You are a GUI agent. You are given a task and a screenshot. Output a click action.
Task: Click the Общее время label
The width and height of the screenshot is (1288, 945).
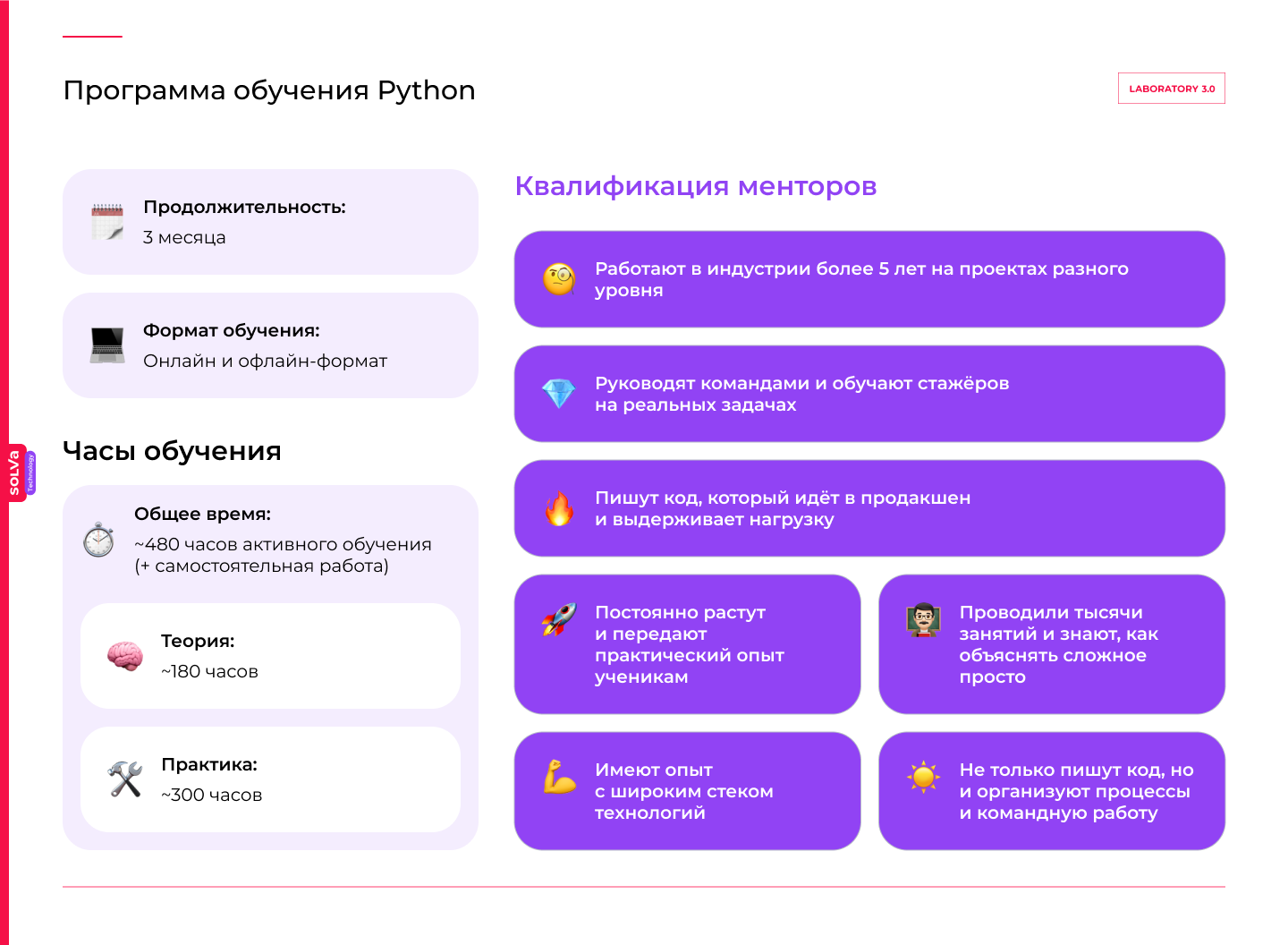[202, 515]
